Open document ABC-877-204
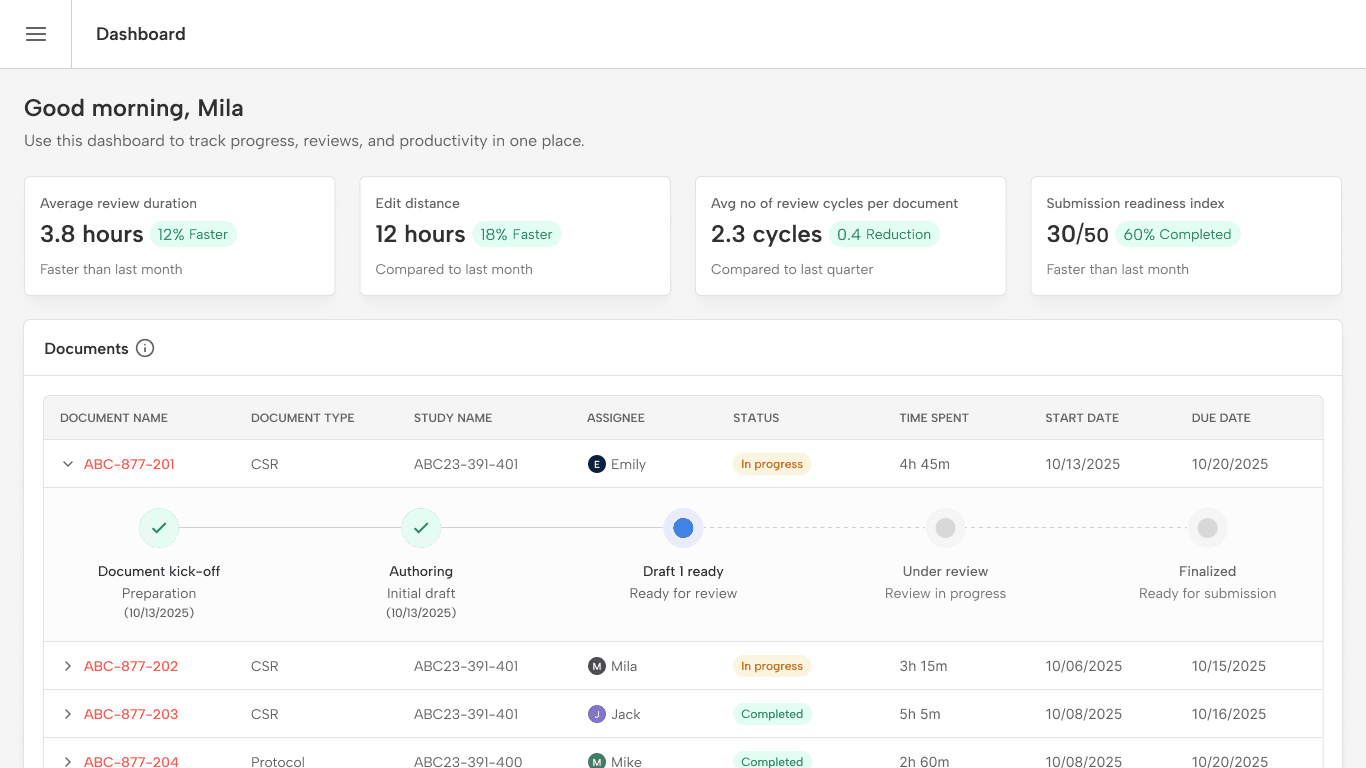The width and height of the screenshot is (1366, 768). click(x=131, y=761)
